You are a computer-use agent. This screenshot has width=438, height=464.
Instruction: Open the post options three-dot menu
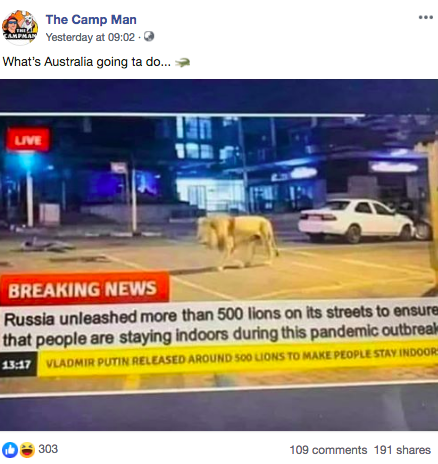click(426, 17)
